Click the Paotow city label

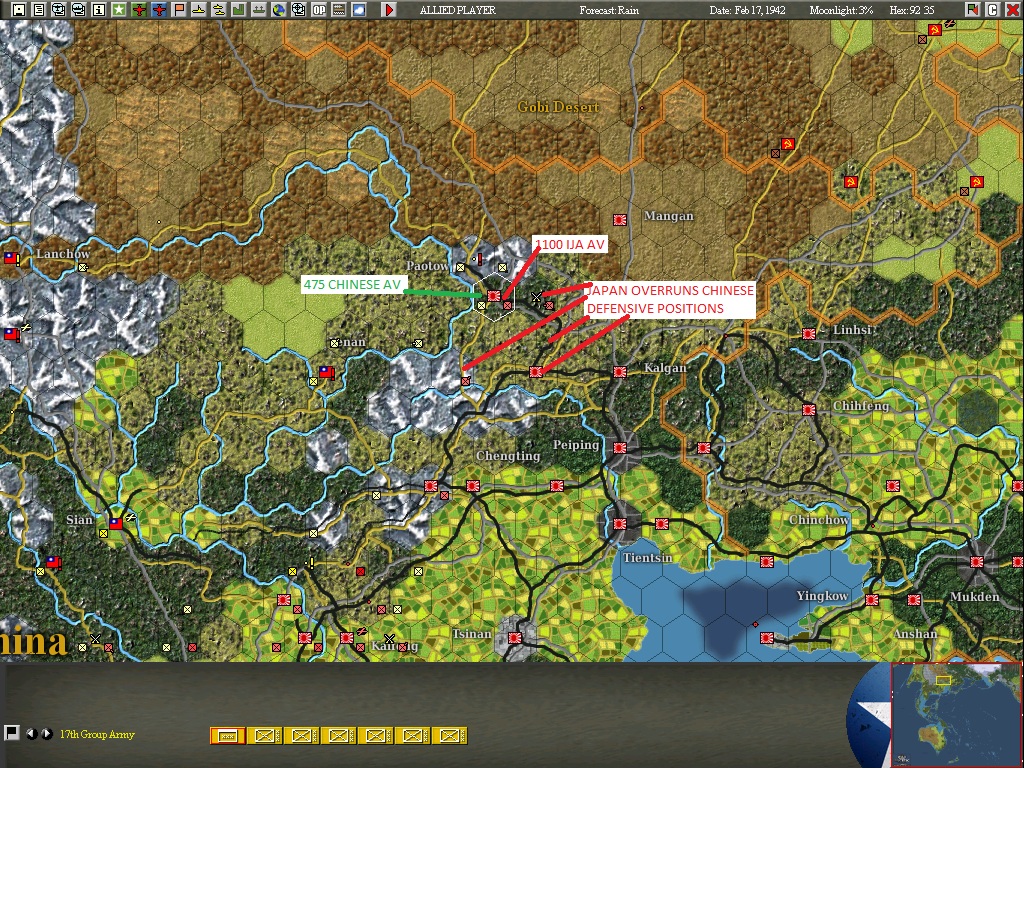point(427,266)
